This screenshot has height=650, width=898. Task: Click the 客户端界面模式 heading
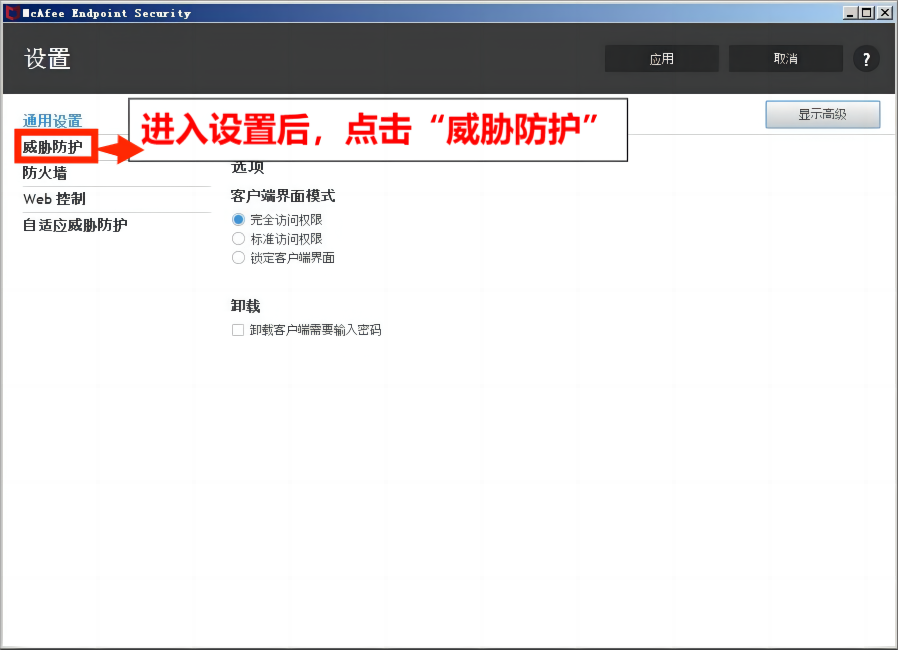pyautogui.click(x=283, y=196)
